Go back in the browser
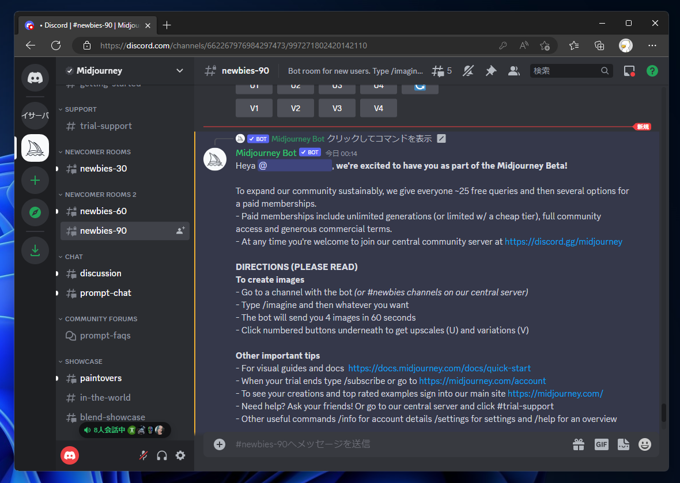The width and height of the screenshot is (680, 483). (x=30, y=46)
